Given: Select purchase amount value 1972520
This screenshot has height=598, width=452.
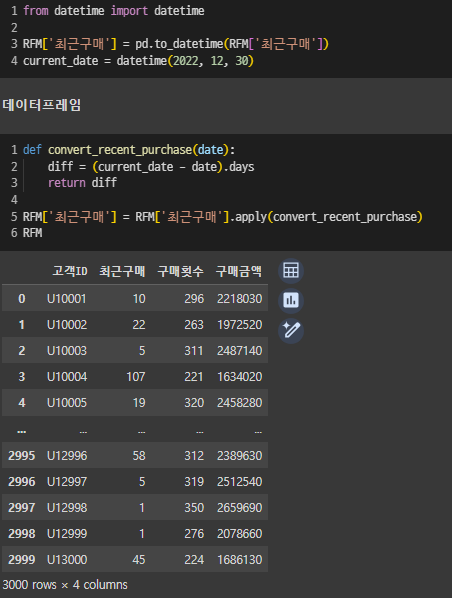Looking at the screenshot, I should [240, 325].
